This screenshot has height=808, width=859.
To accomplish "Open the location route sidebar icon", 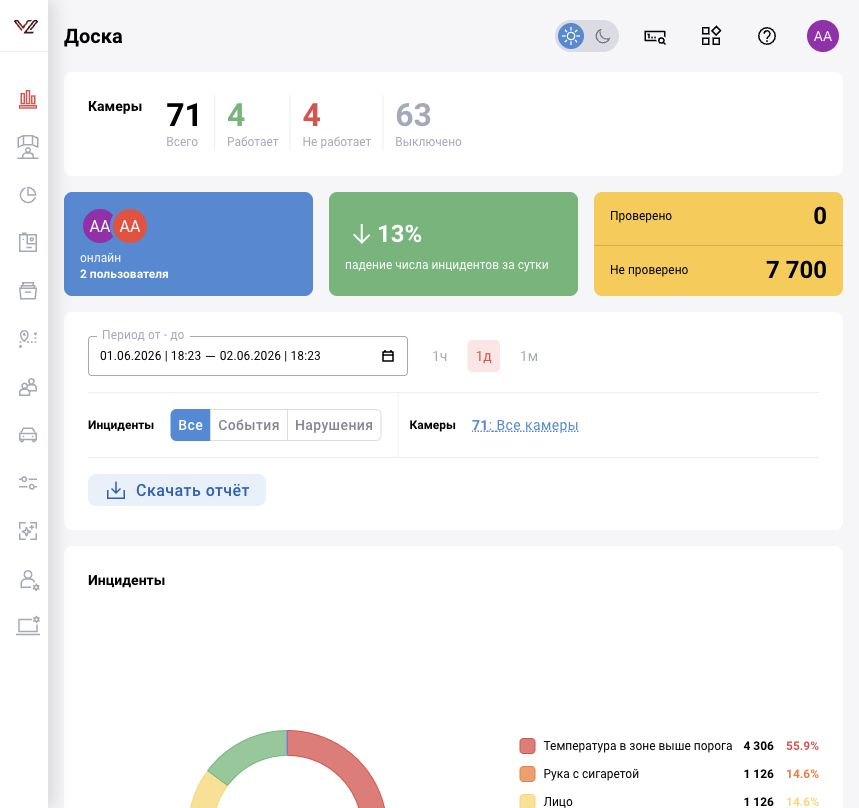I will click(28, 338).
